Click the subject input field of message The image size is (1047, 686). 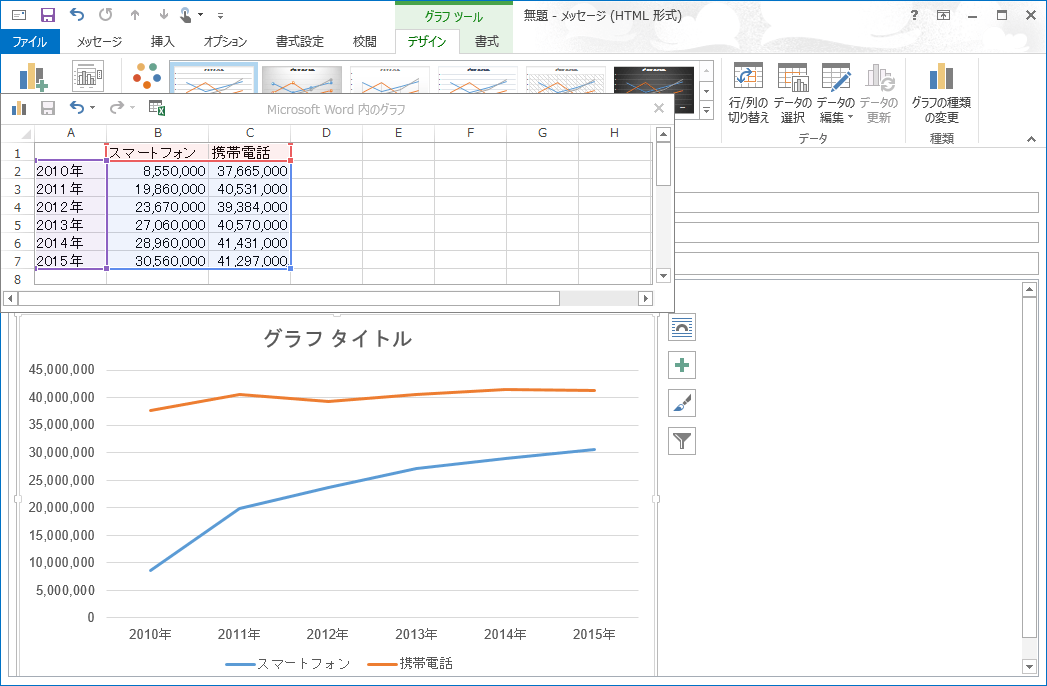pyautogui.click(x=857, y=263)
